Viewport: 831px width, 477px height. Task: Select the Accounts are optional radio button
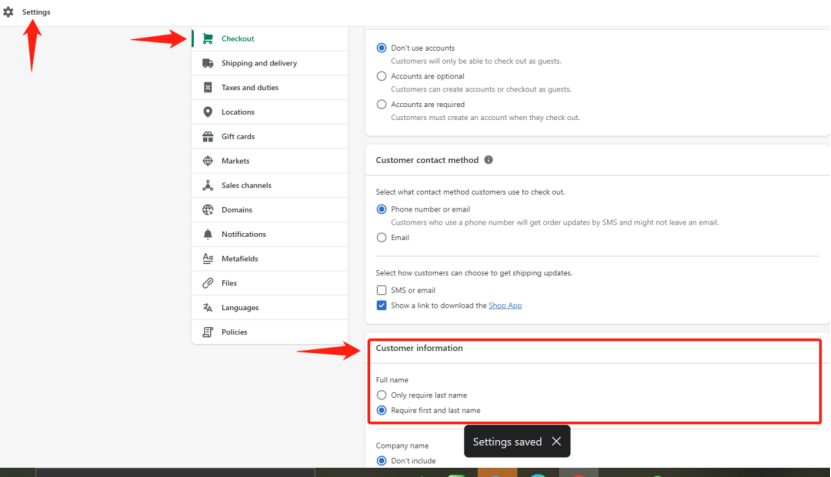pyautogui.click(x=381, y=76)
